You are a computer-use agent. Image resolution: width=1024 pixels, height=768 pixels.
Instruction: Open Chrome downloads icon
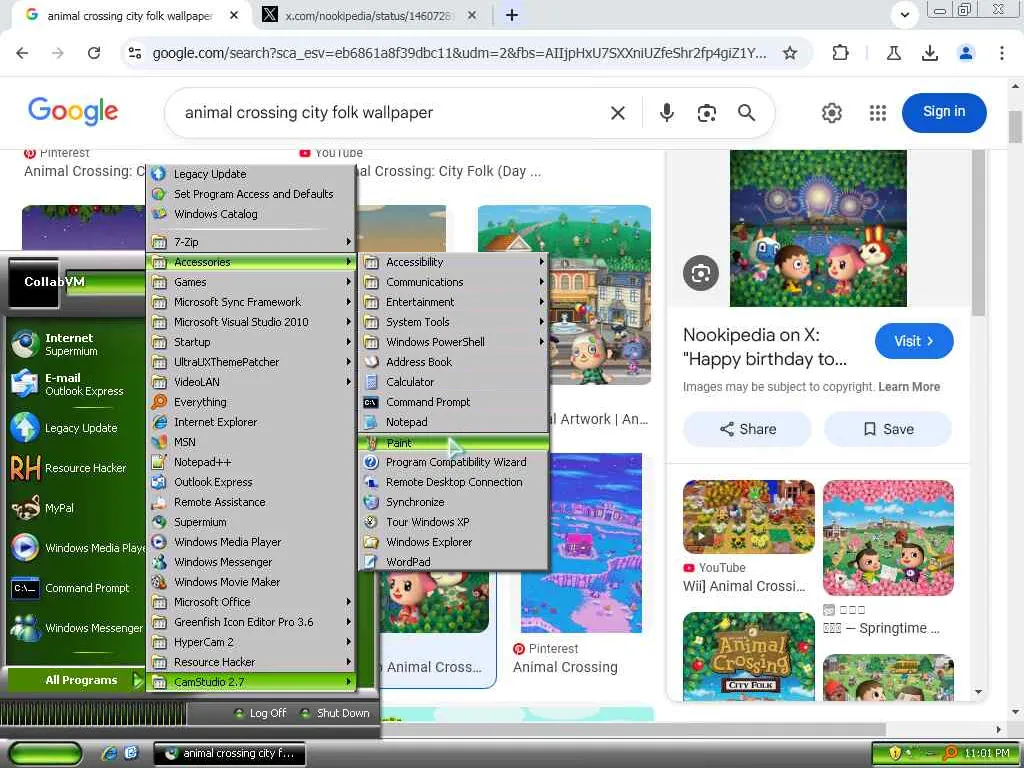coord(929,53)
